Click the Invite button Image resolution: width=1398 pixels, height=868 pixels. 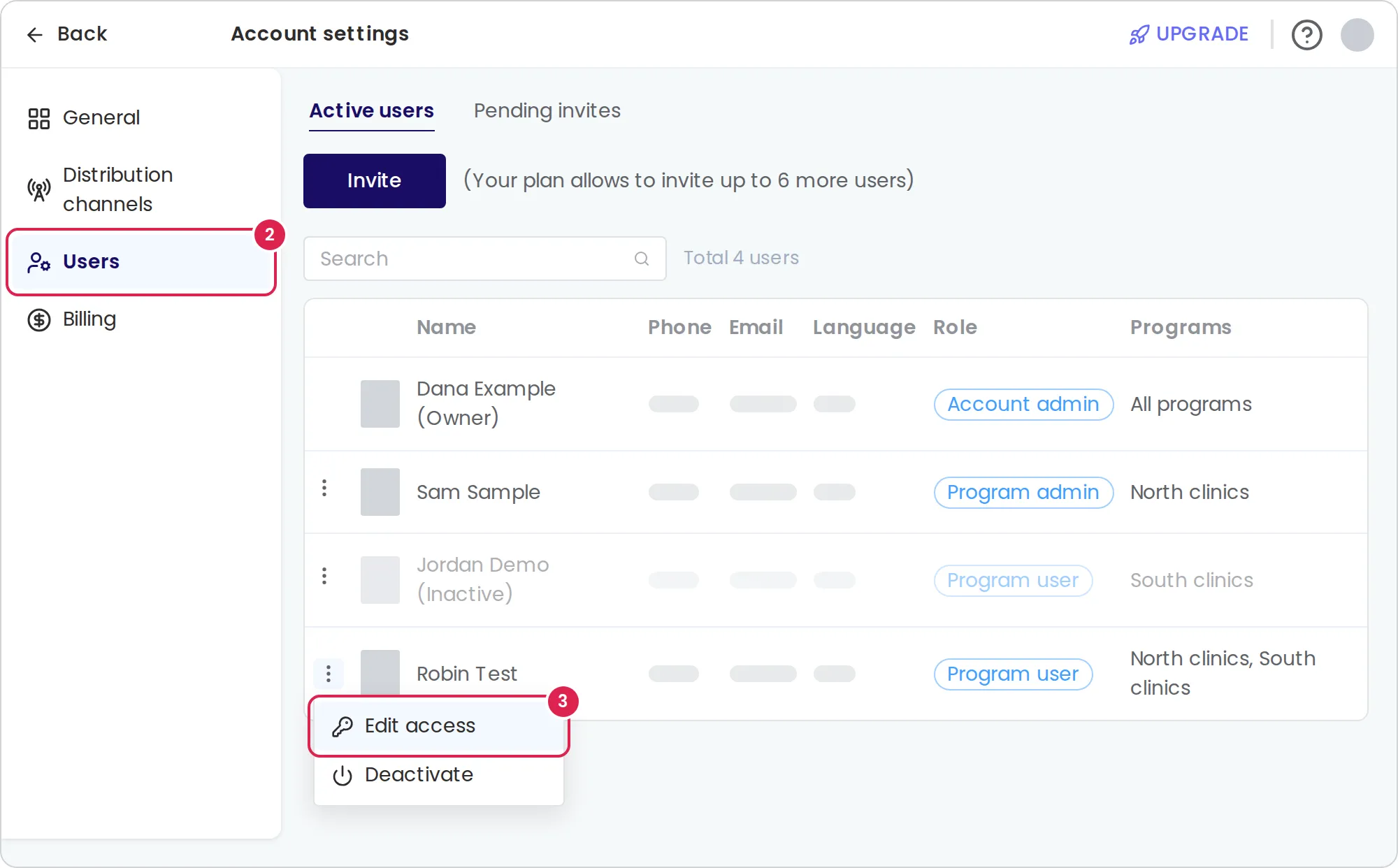[x=374, y=180]
